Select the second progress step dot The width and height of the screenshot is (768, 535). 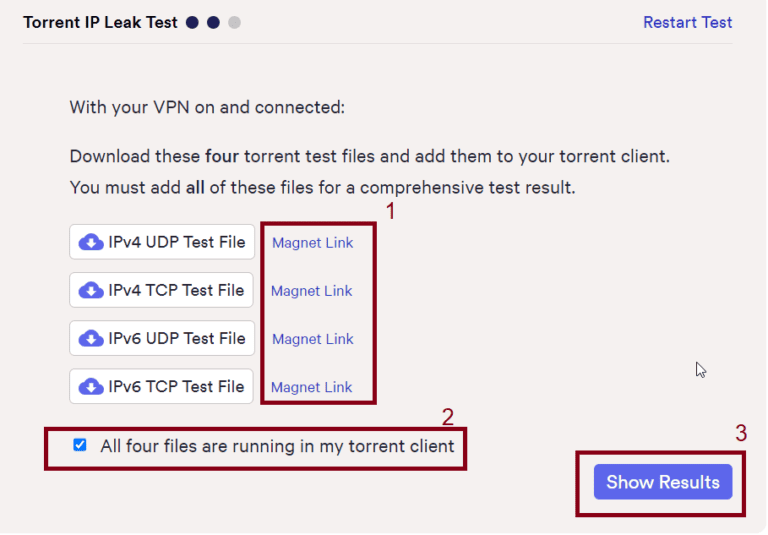(213, 22)
